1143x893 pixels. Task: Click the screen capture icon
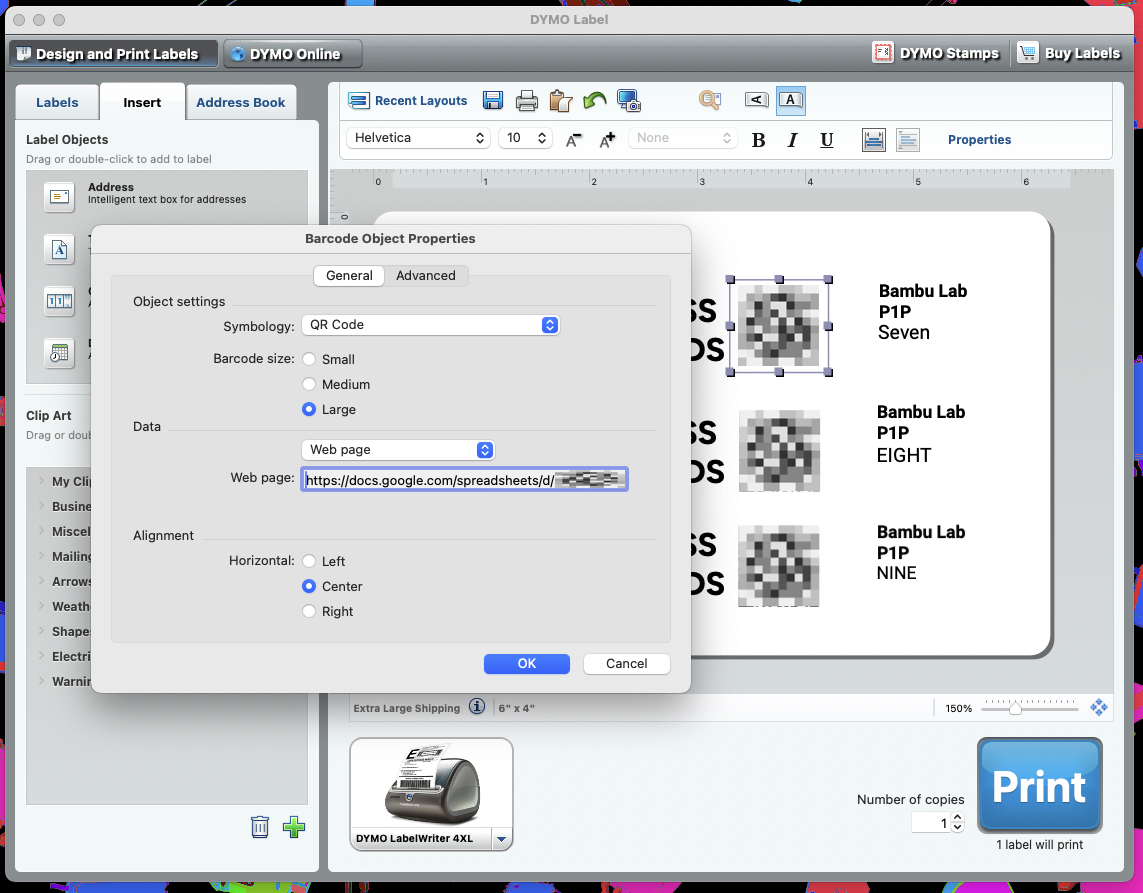click(x=629, y=100)
